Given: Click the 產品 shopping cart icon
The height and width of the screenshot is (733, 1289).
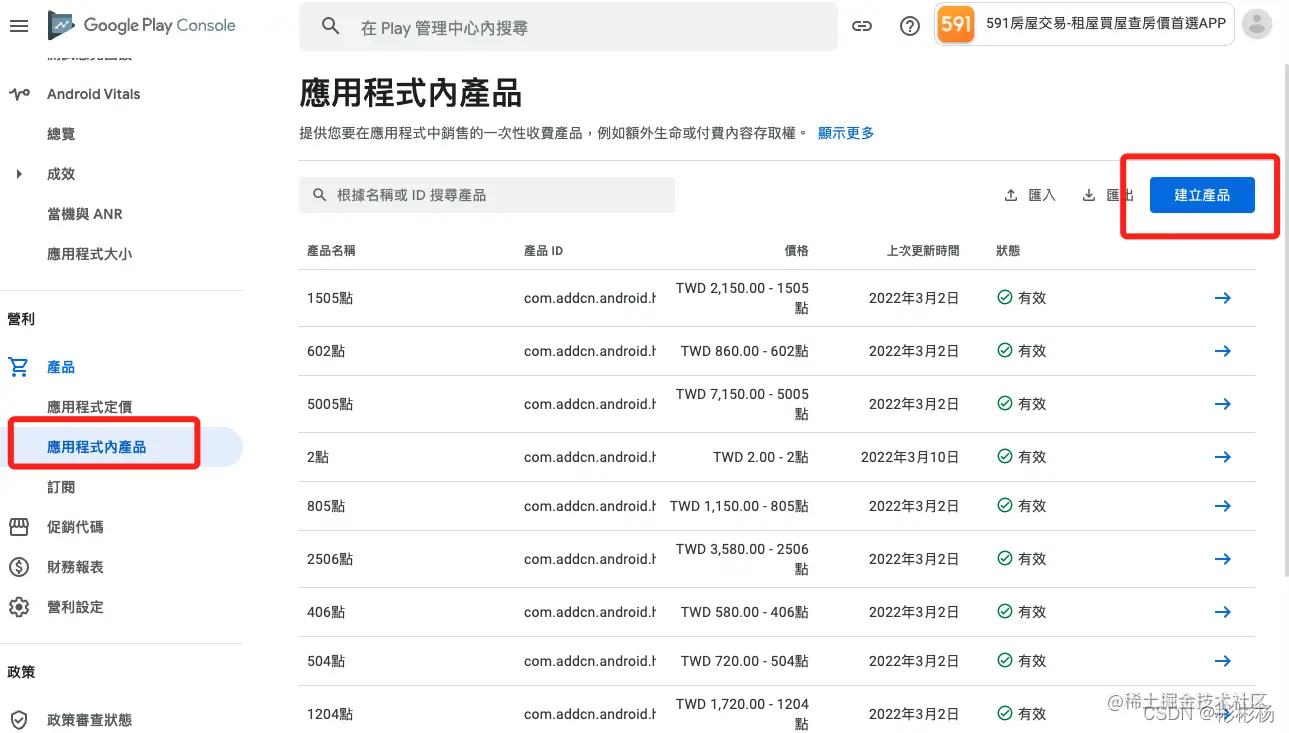Looking at the screenshot, I should (19, 367).
